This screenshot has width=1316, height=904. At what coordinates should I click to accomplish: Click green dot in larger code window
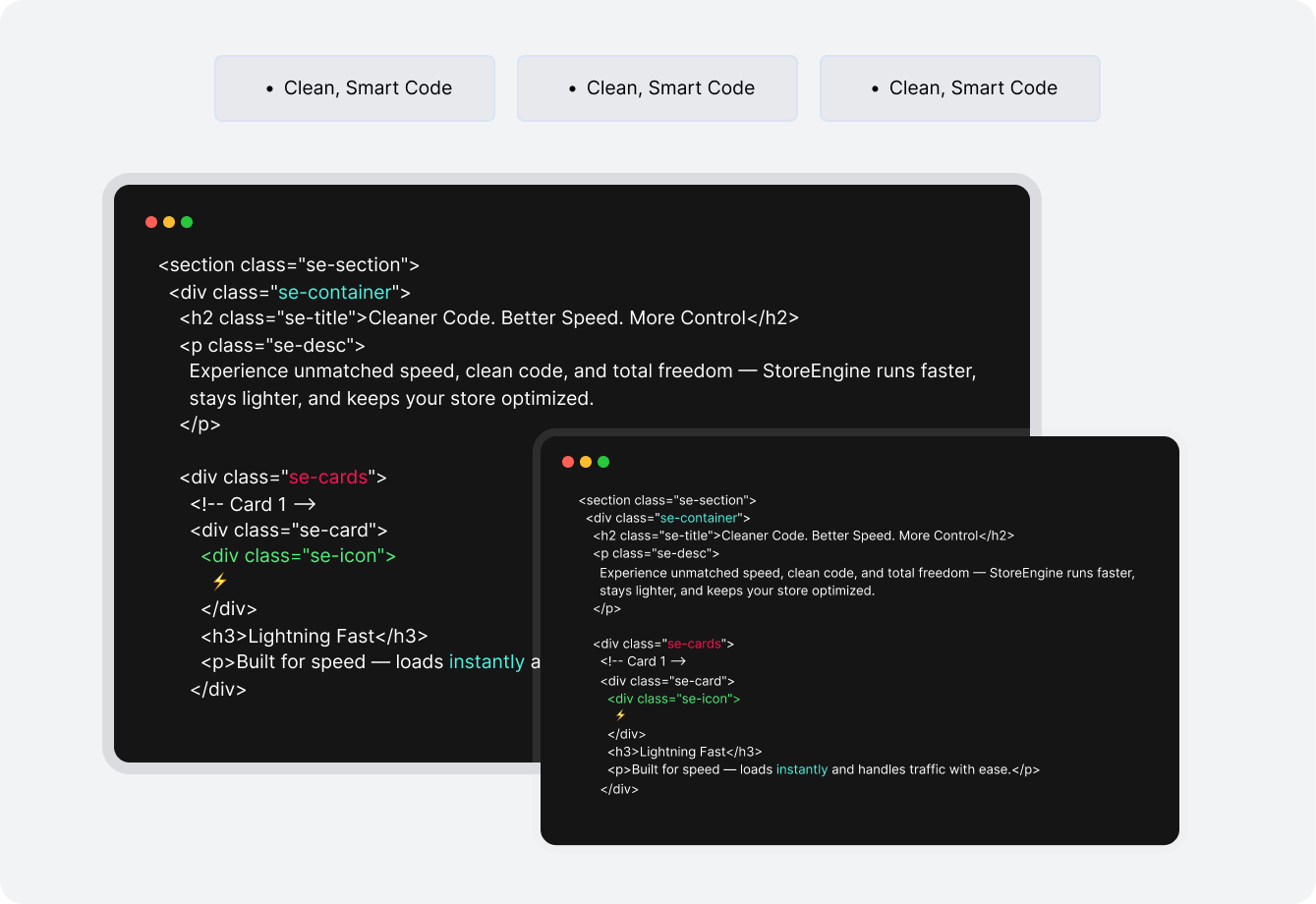pyautogui.click(x=187, y=222)
